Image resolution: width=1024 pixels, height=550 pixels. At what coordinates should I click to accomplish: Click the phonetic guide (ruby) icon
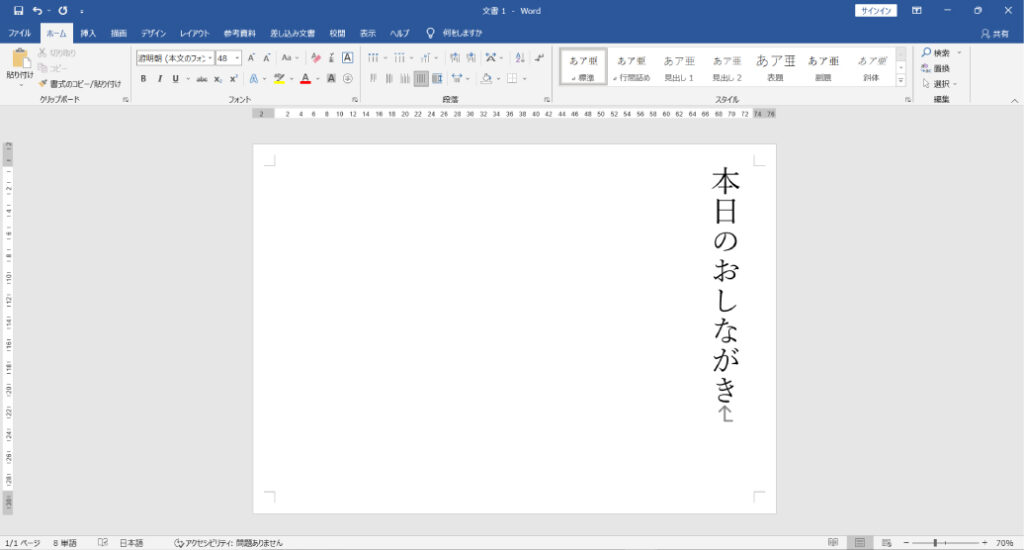332,58
